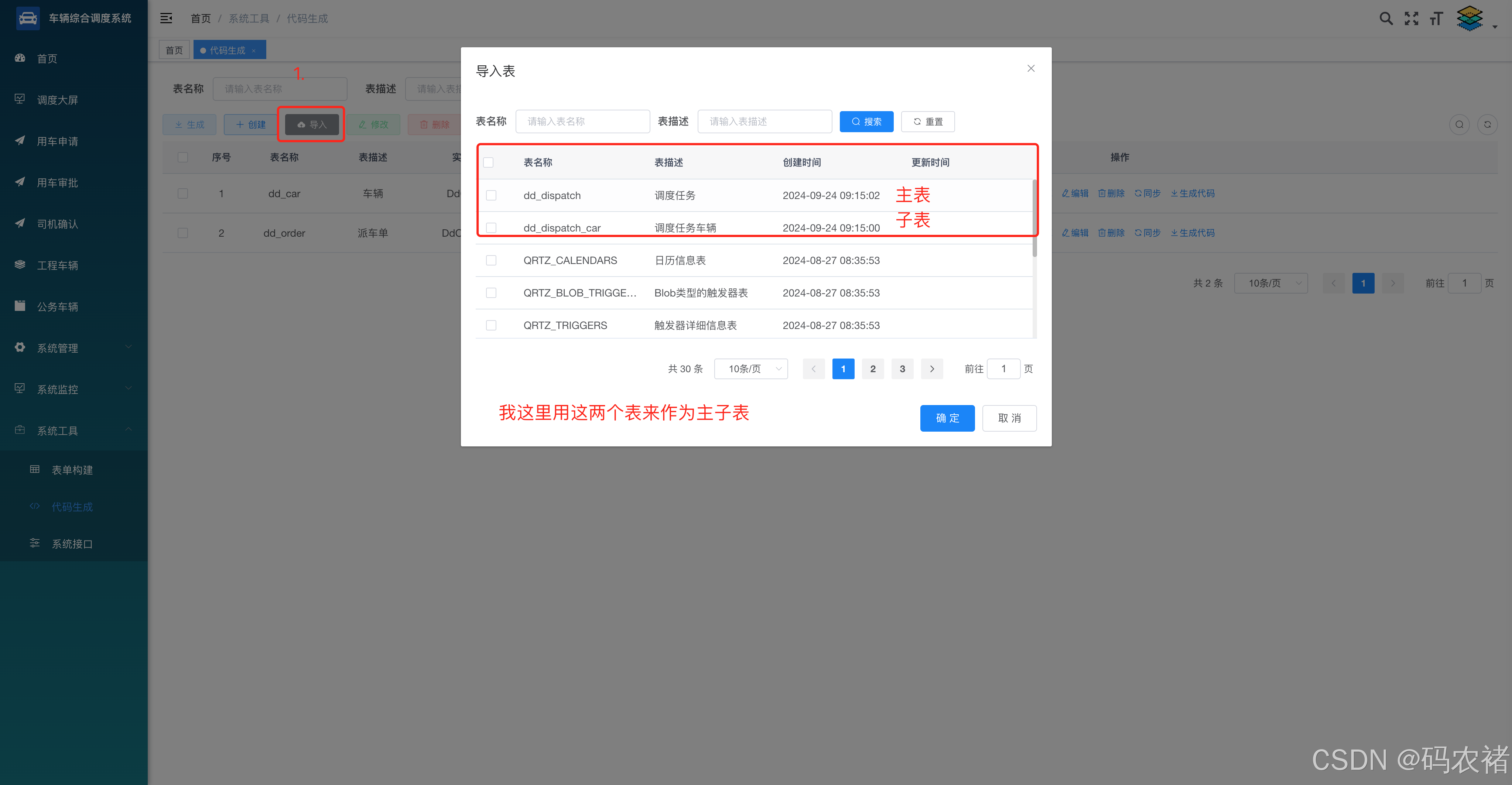
Task: Check the dd_car row checkbox
Action: (182, 193)
